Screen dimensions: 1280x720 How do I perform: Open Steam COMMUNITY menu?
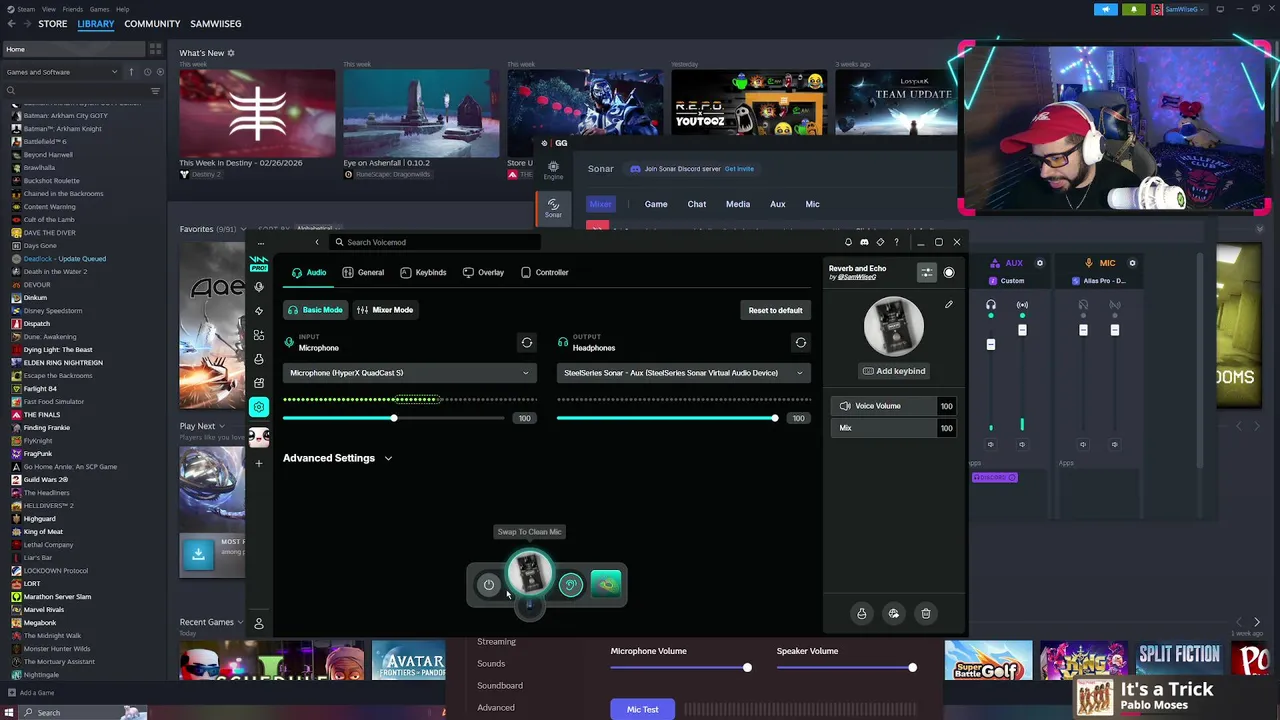pyautogui.click(x=152, y=23)
